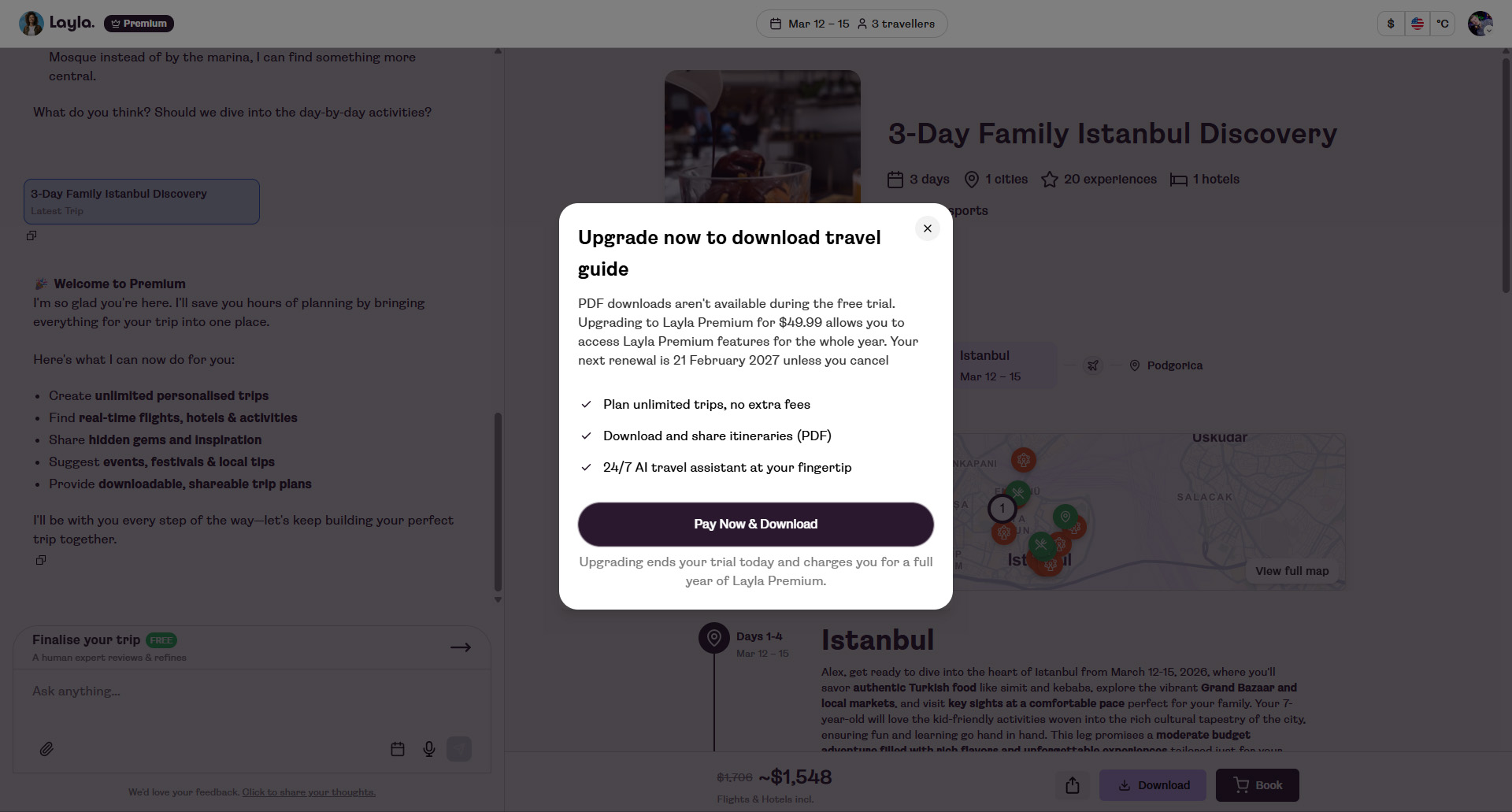Select the 3-Day Family Istanbul Discovery trip card
The width and height of the screenshot is (1512, 812).
click(142, 202)
